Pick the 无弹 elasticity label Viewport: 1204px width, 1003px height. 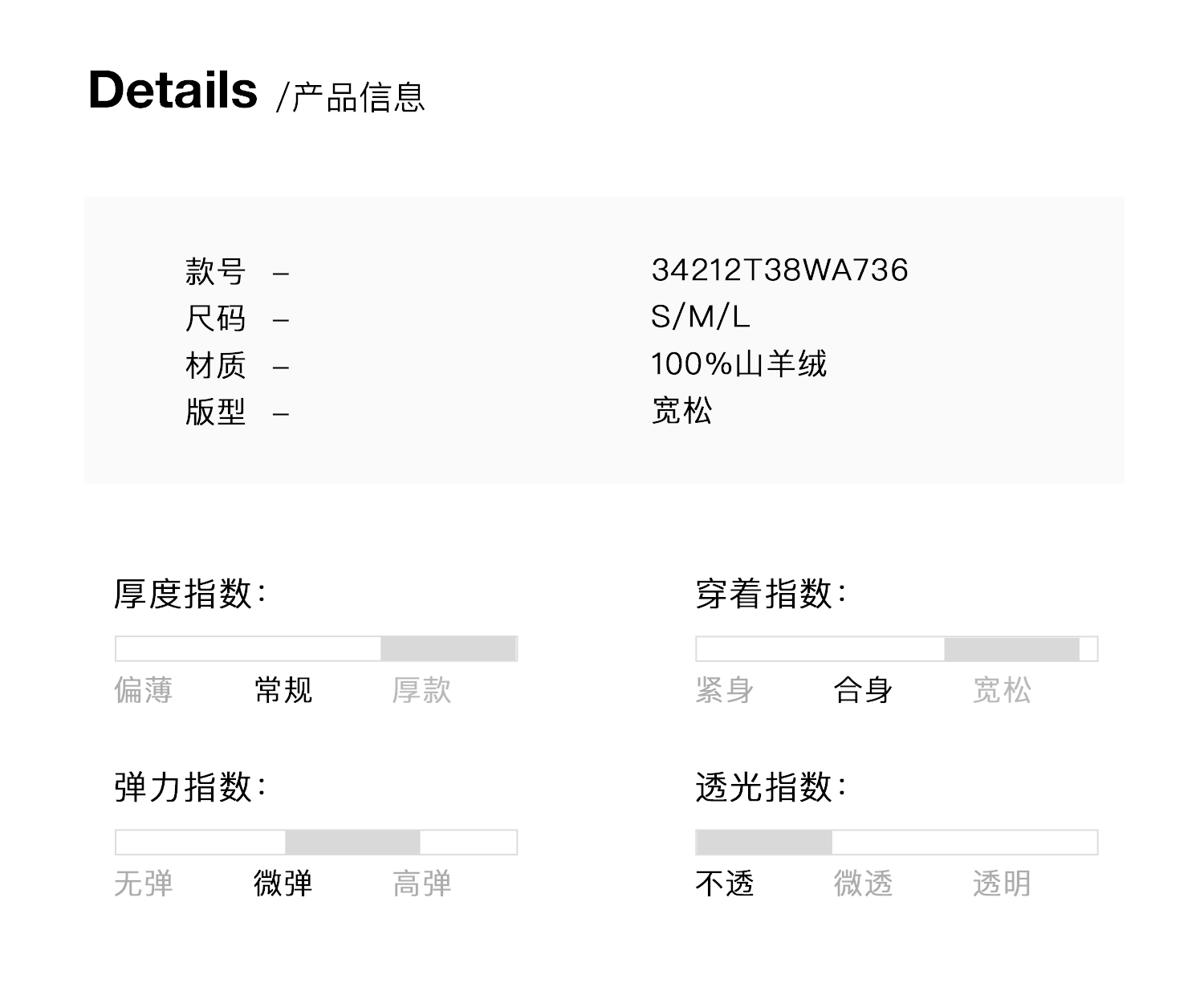[144, 883]
